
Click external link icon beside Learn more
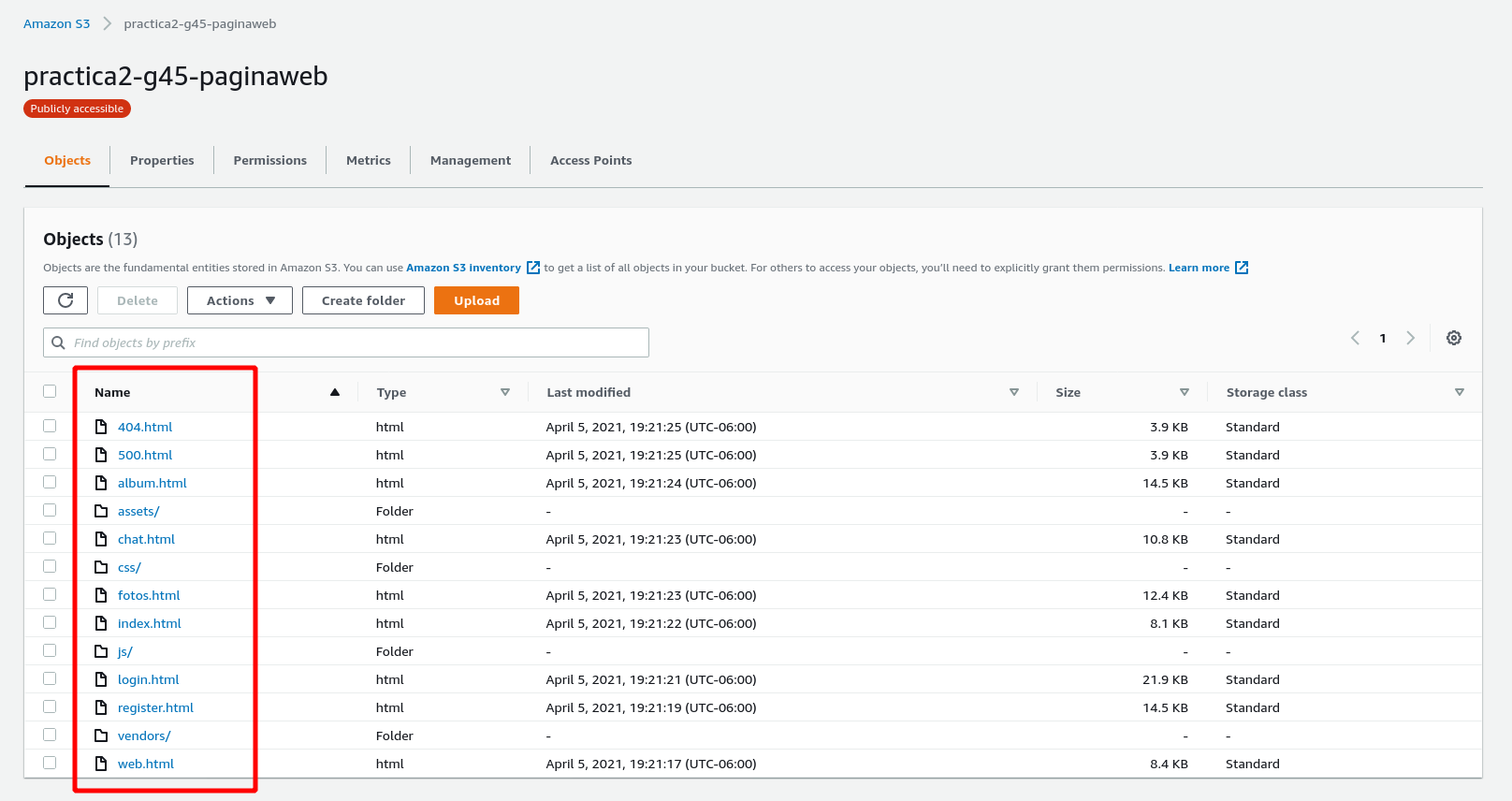click(x=1242, y=268)
